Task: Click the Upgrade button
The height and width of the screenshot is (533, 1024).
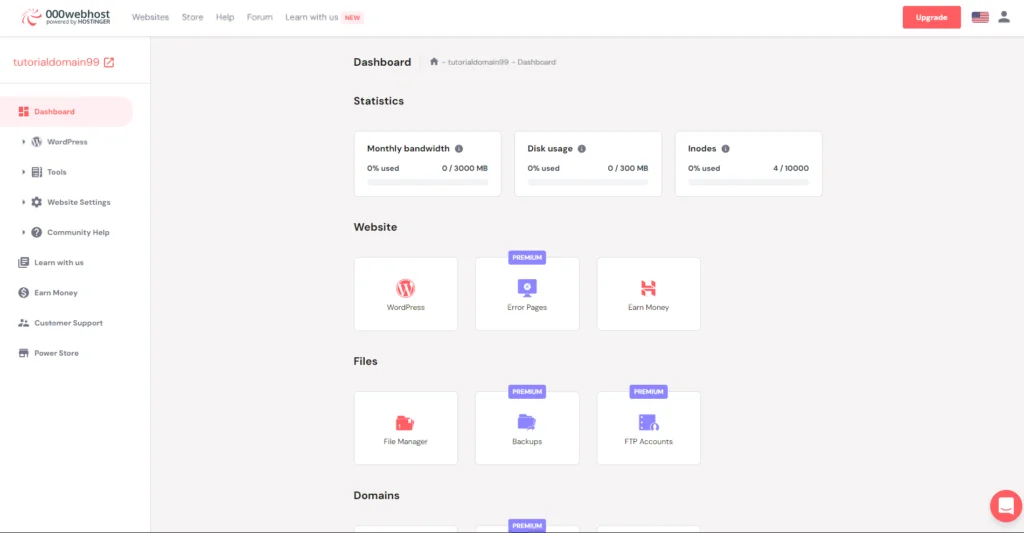Action: (931, 17)
